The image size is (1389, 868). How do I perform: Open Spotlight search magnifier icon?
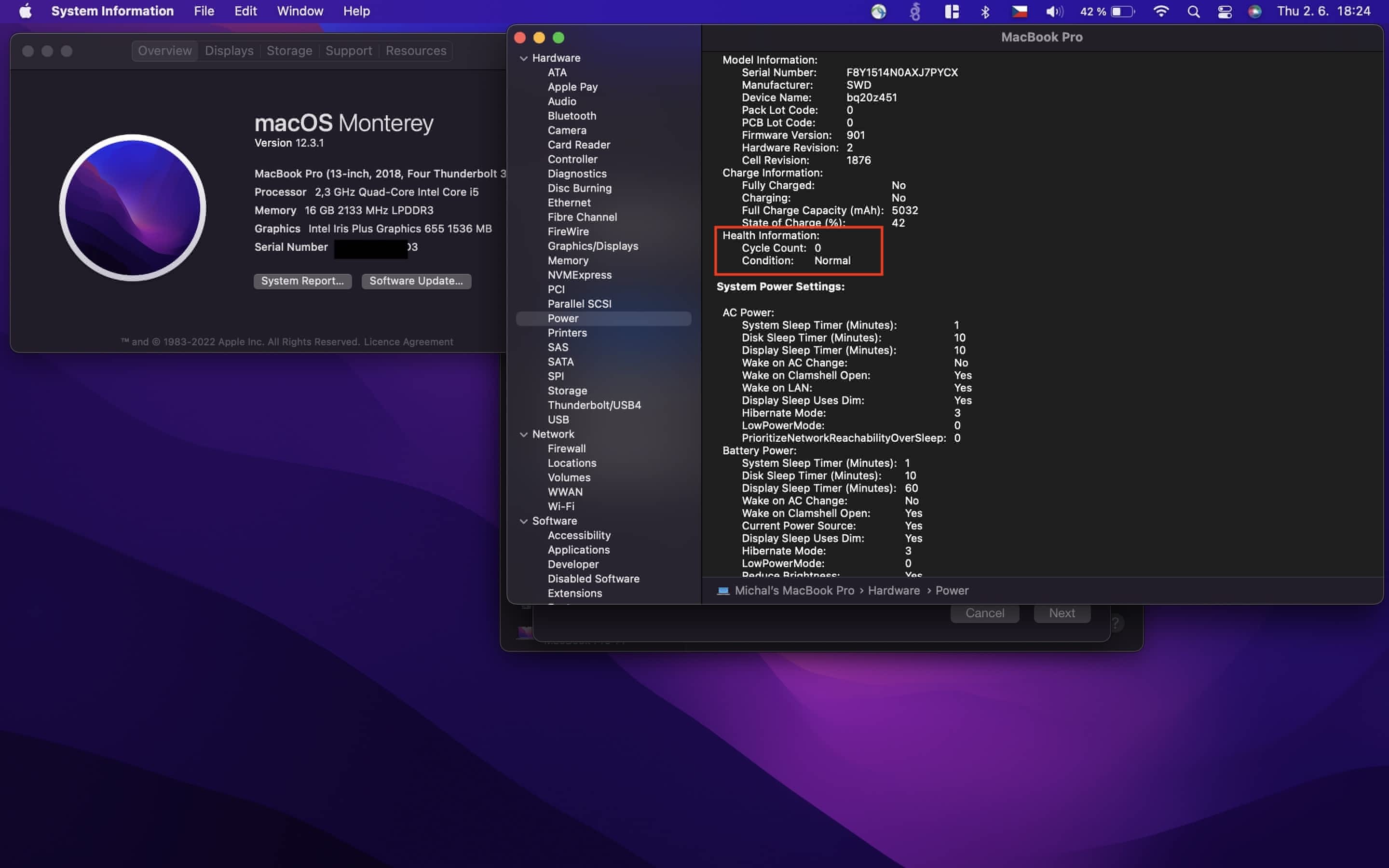pyautogui.click(x=1193, y=12)
